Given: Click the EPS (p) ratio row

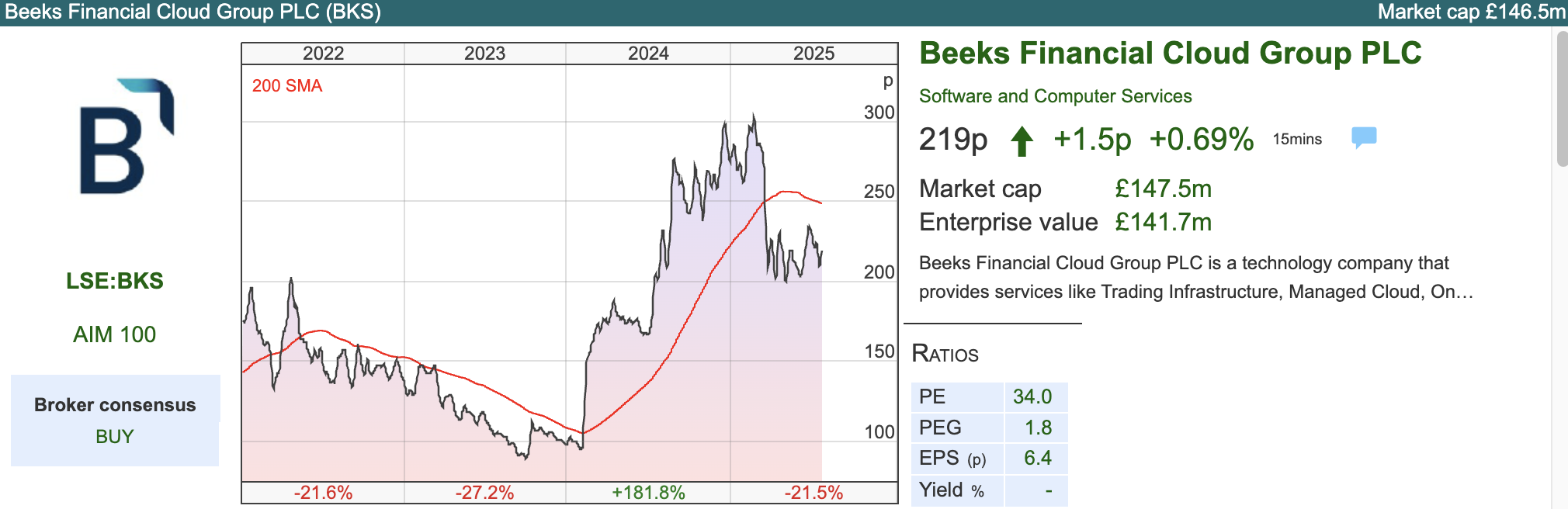Looking at the screenshot, I should point(989,459).
